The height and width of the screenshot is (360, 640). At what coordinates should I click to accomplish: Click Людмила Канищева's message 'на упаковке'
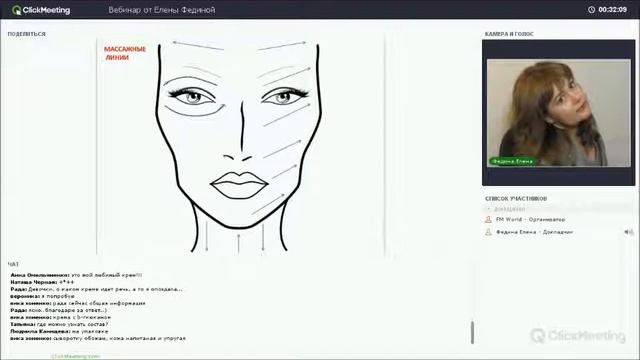(x=59, y=331)
